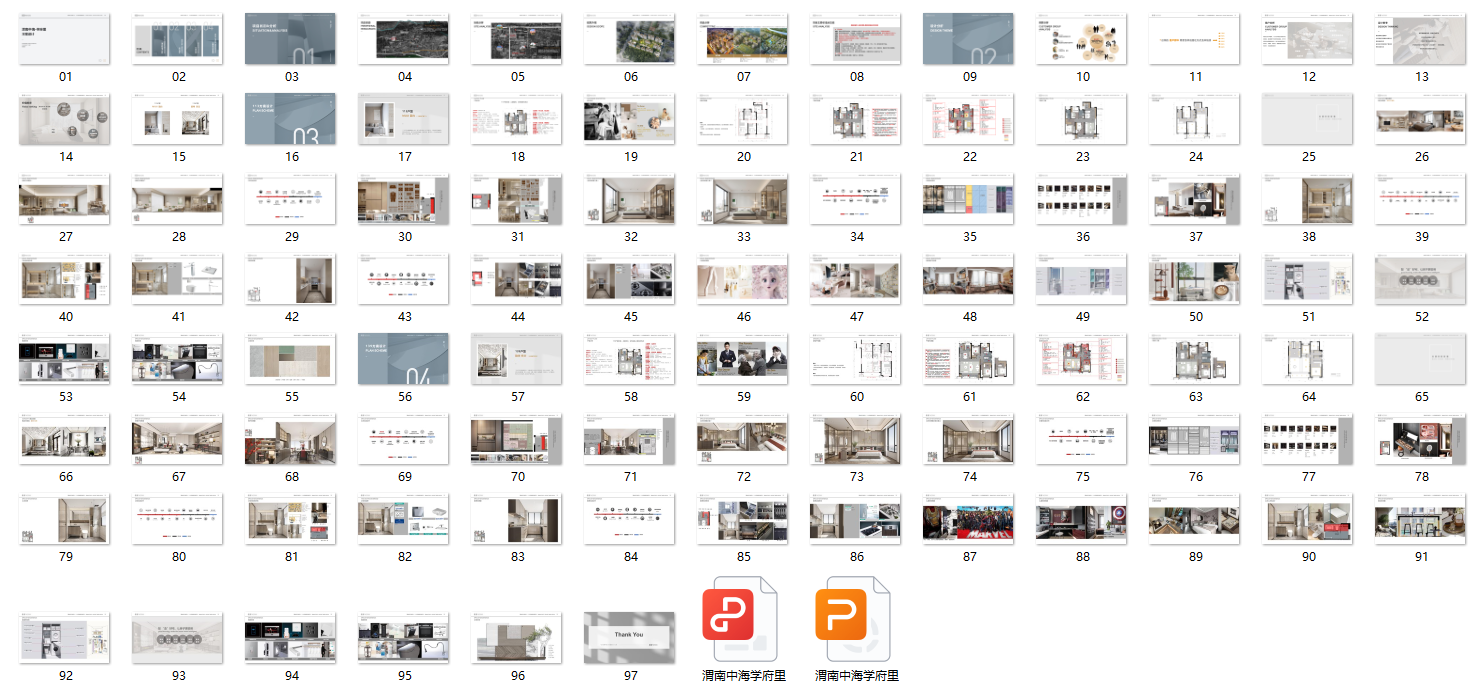Select section 02 cover image 09
Image resolution: width=1479 pixels, height=698 pixels.
tap(969, 39)
